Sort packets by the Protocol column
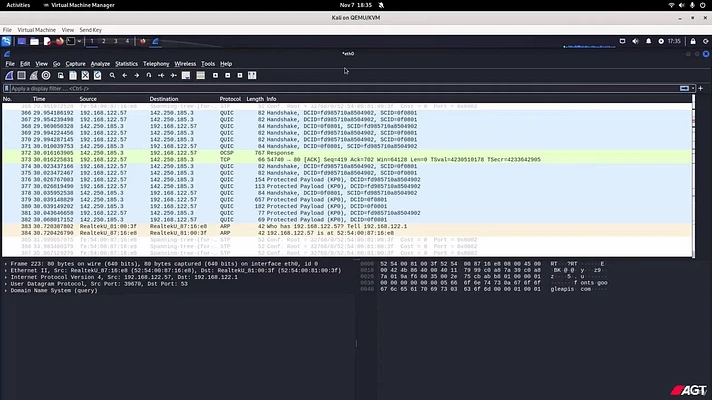This screenshot has height=400, width=712. point(230,99)
